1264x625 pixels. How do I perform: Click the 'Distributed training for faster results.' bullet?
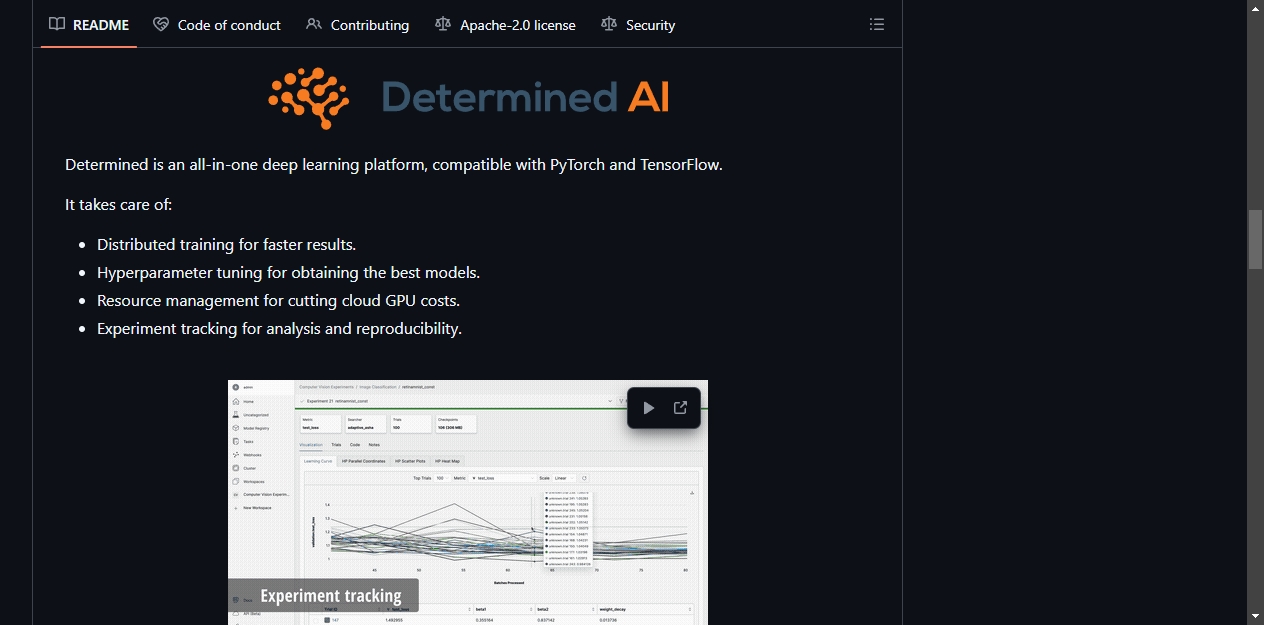point(226,244)
